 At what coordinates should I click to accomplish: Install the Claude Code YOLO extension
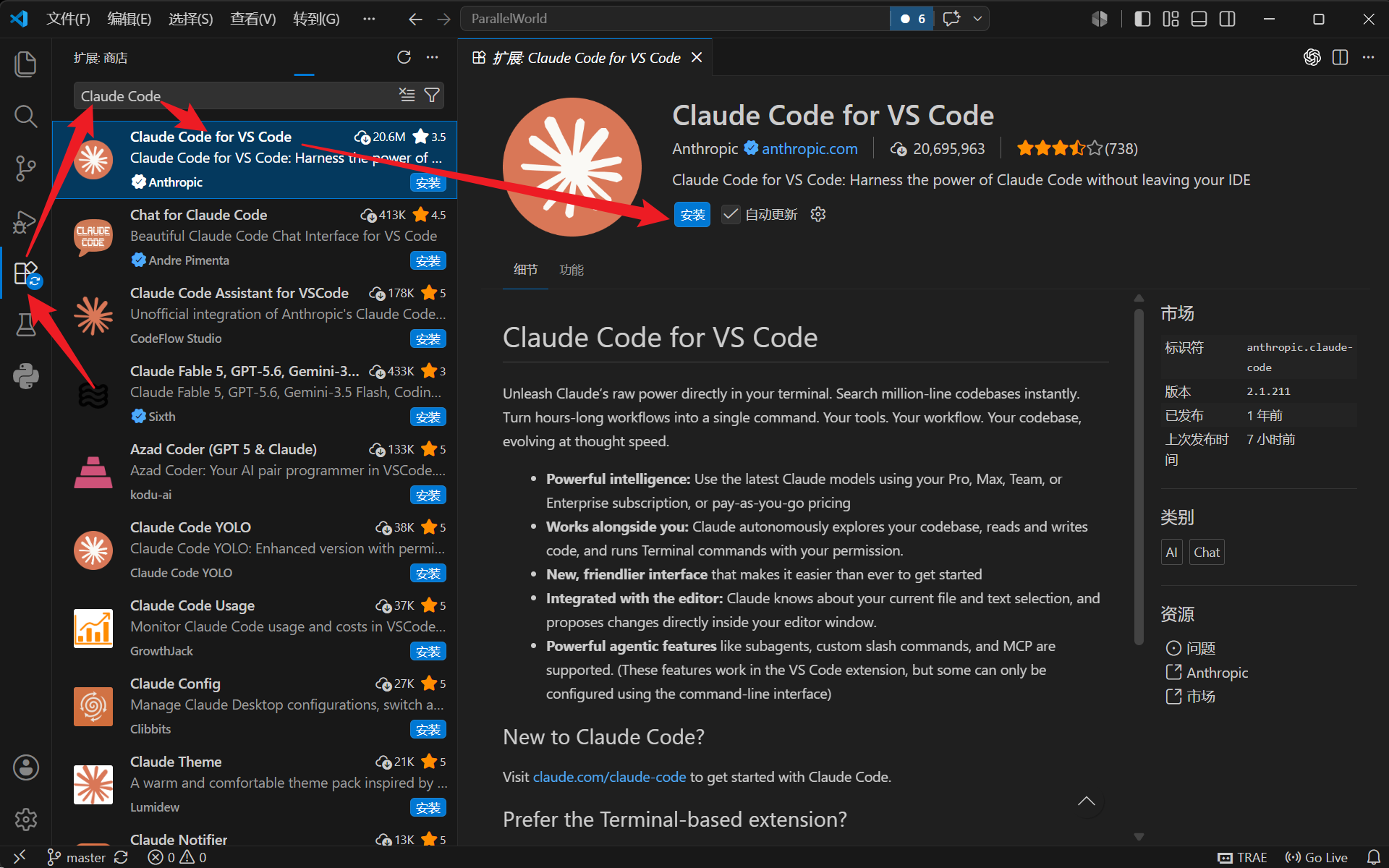point(428,573)
